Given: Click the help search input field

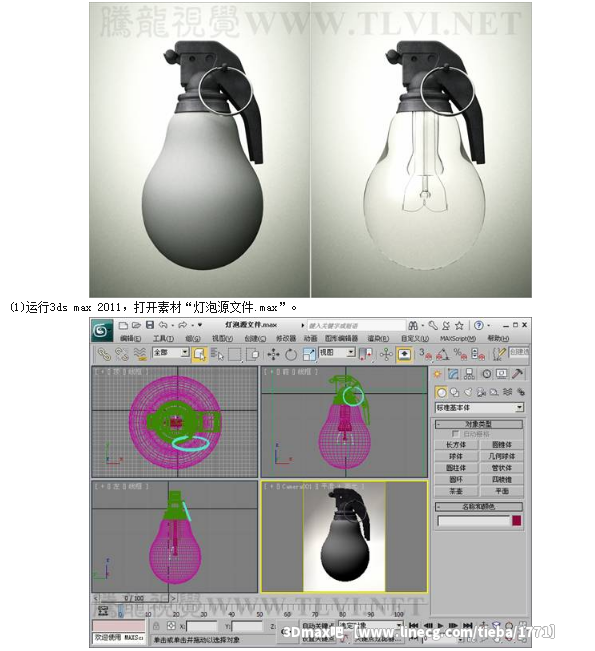Looking at the screenshot, I should pyautogui.click(x=356, y=326).
